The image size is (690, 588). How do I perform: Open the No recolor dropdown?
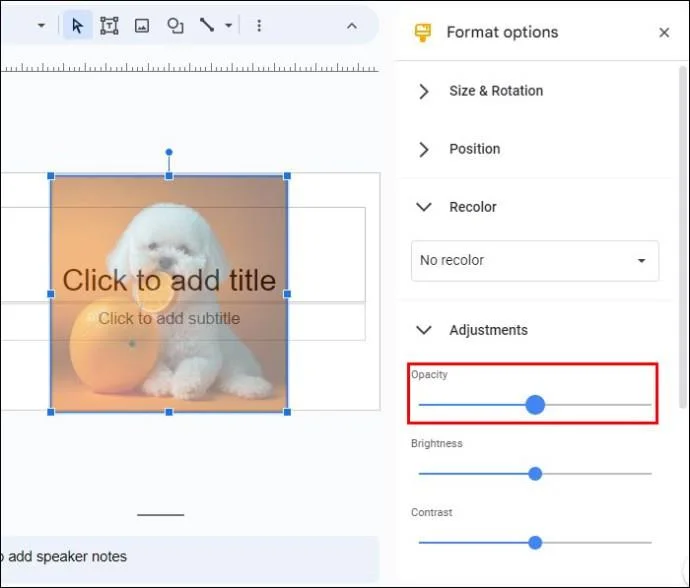coord(535,261)
